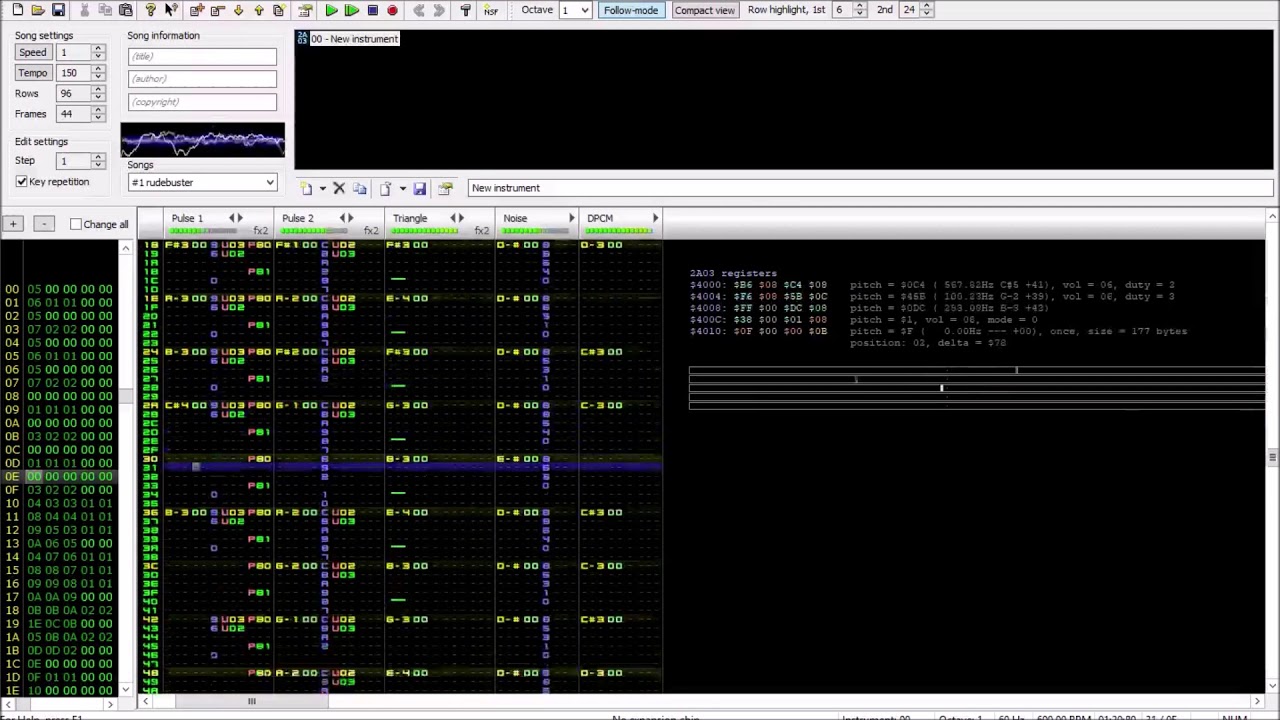
Task: Move frame up
Action: 259,10
